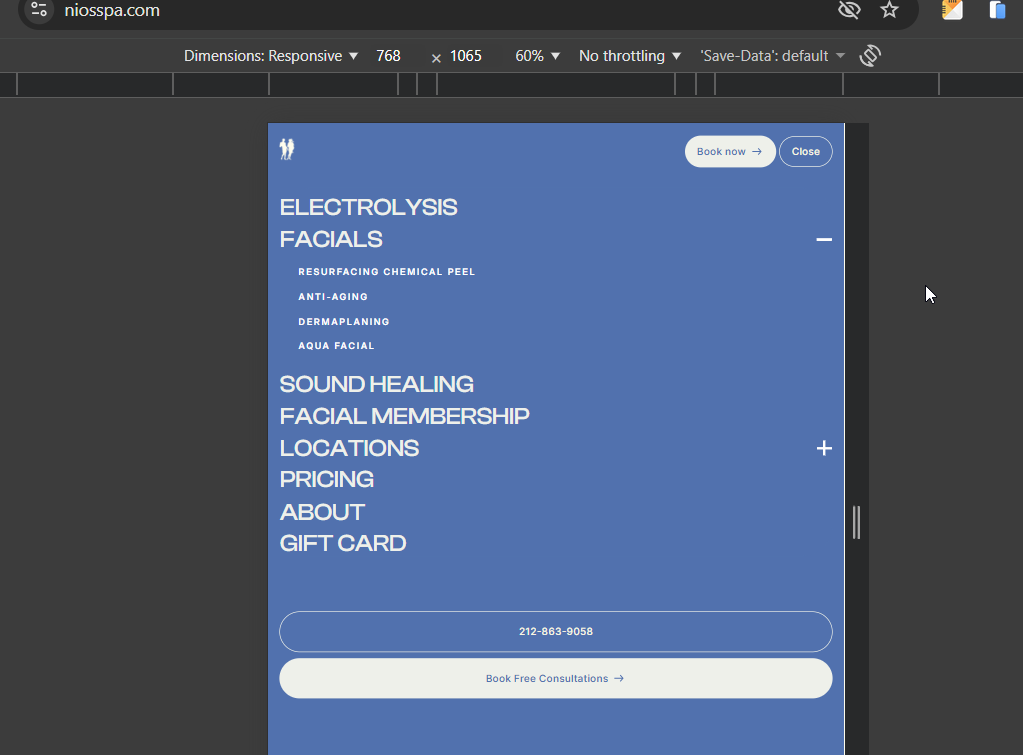Click the crossed-out eye icon in address bar
This screenshot has width=1023, height=755.
click(849, 10)
